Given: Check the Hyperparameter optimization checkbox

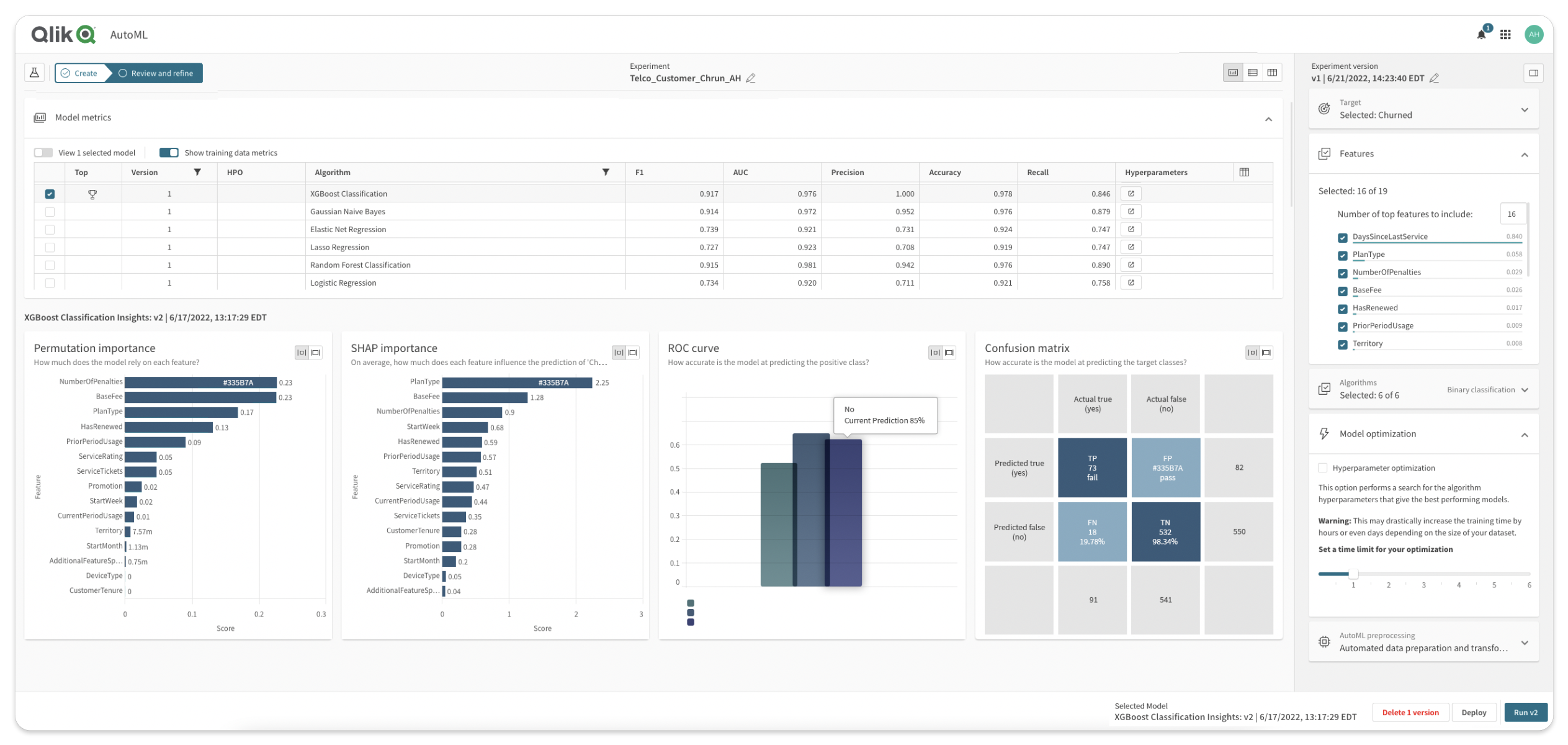Looking at the screenshot, I should [x=1323, y=467].
